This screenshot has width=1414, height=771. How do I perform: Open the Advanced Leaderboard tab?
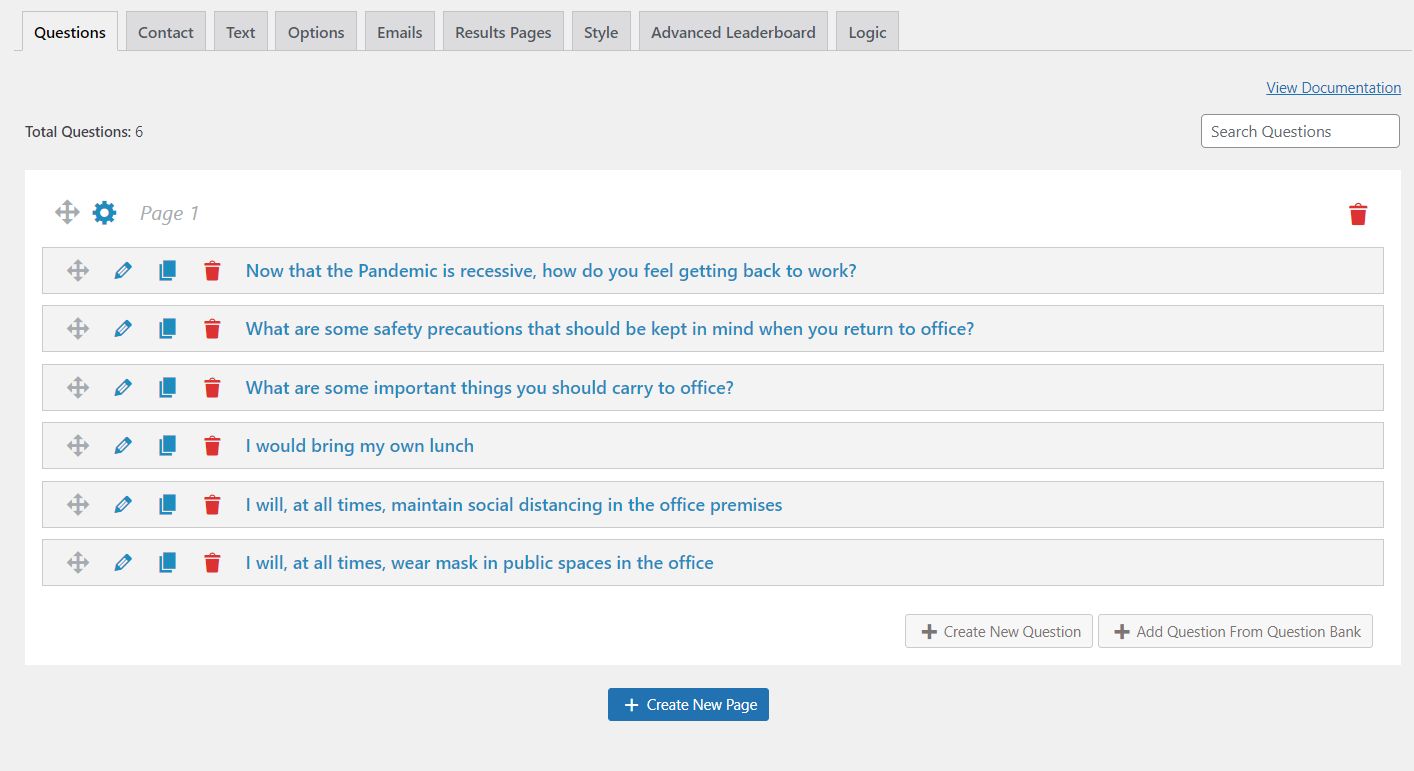point(733,31)
